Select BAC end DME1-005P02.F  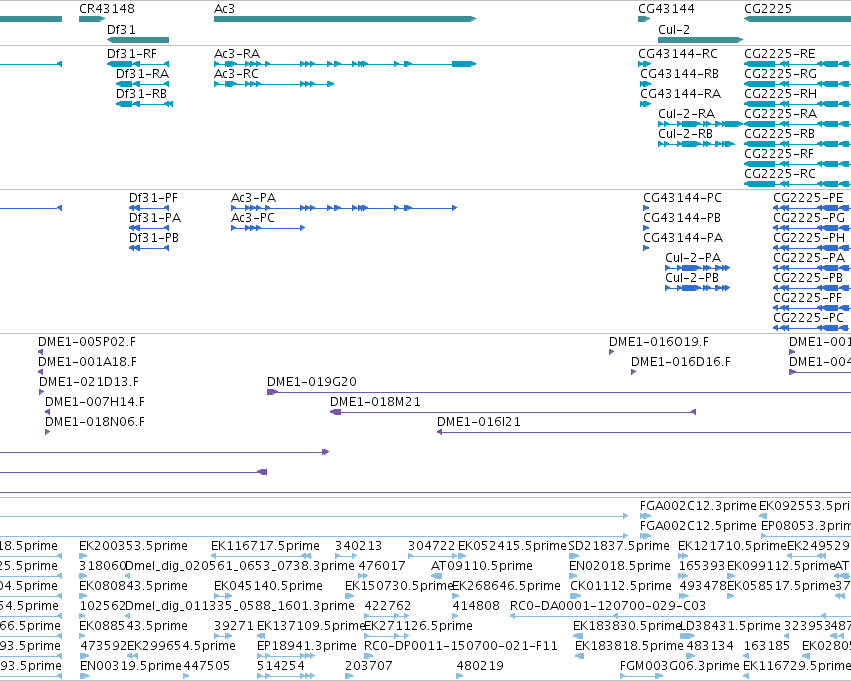(x=87, y=342)
